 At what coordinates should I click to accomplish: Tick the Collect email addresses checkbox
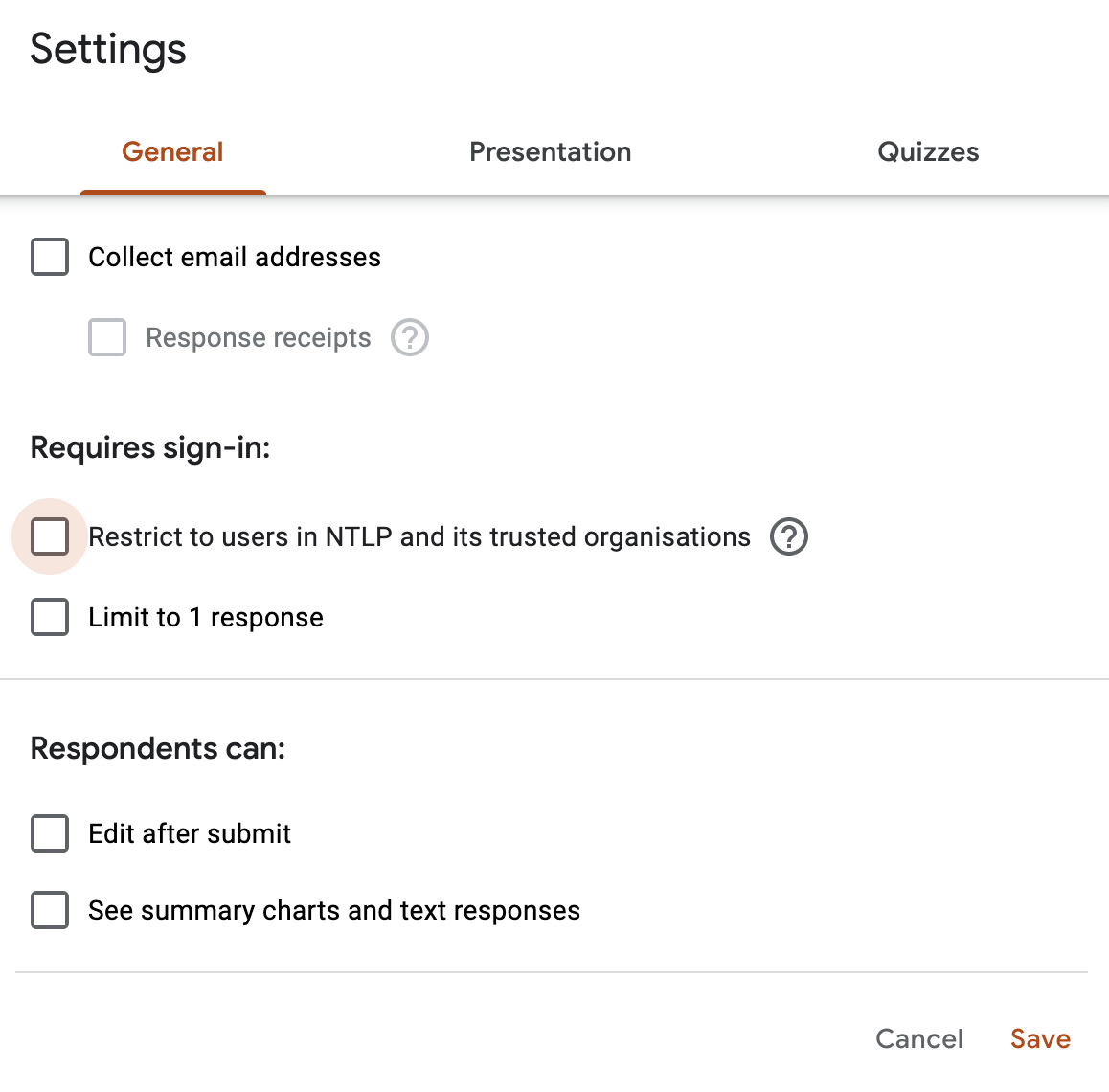pos(50,257)
